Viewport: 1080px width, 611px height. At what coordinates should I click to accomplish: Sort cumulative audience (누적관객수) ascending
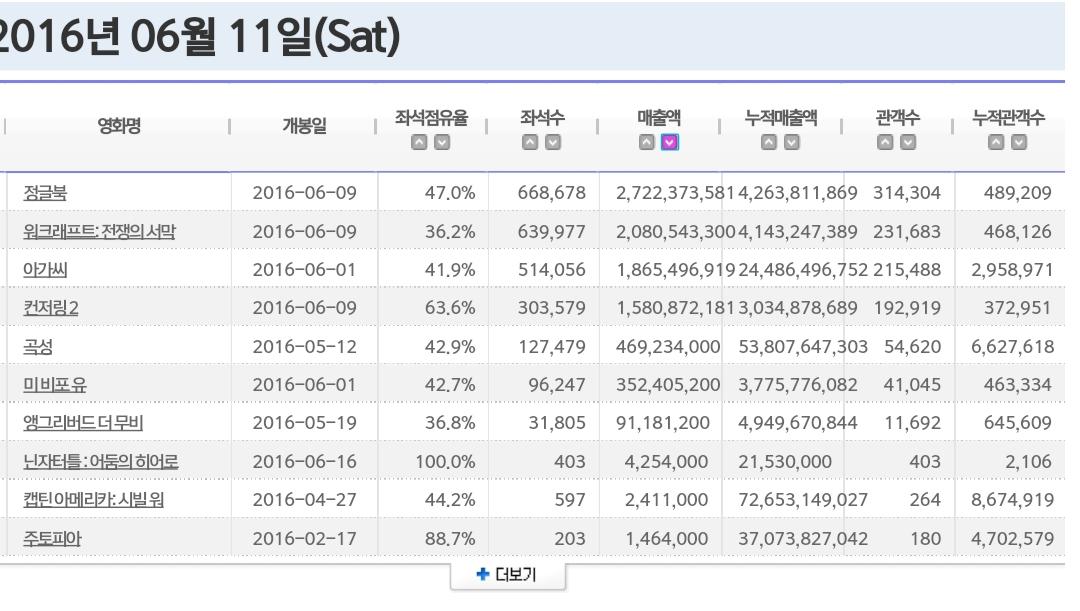click(x=999, y=143)
